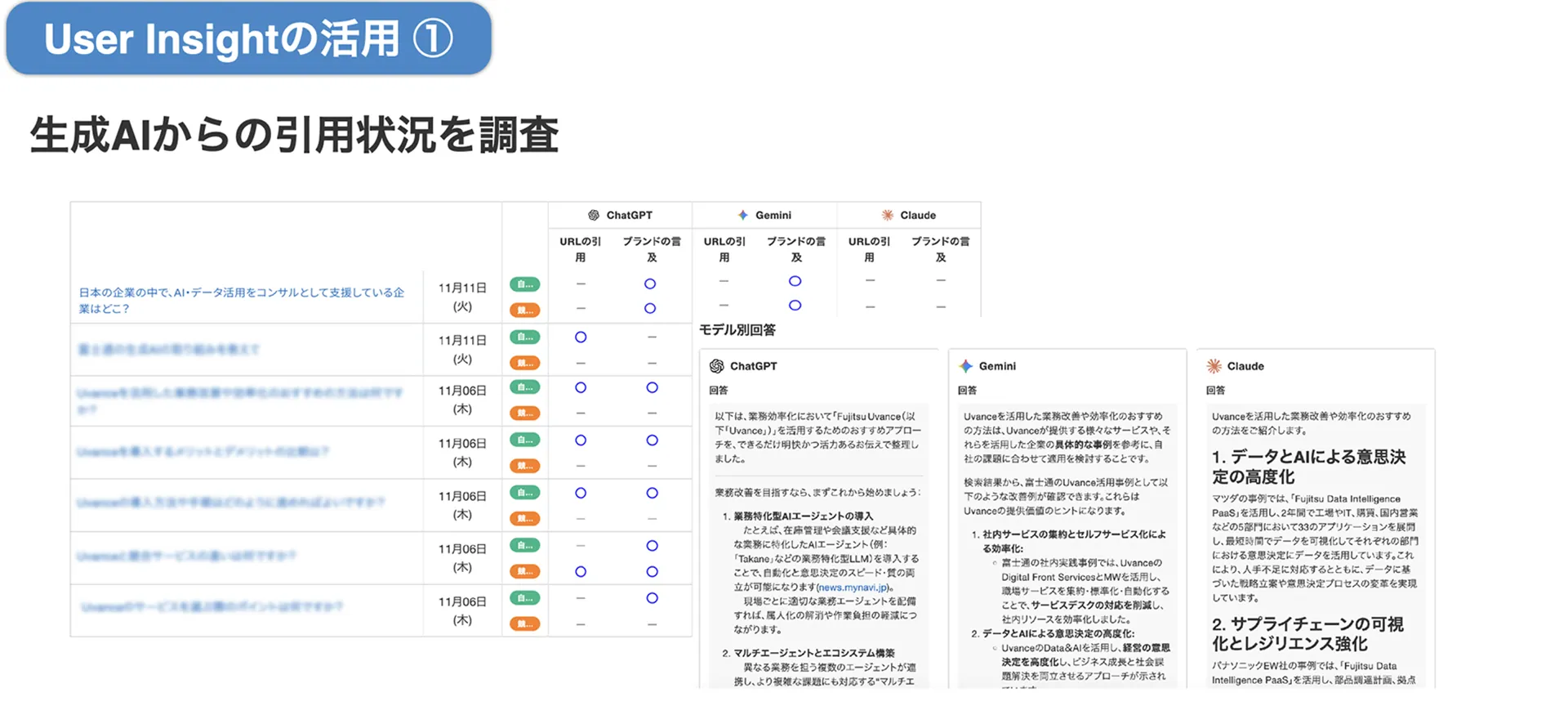Click ブランドの言及 column header under Claude
This screenshot has width=1568, height=715.
pos(941,249)
